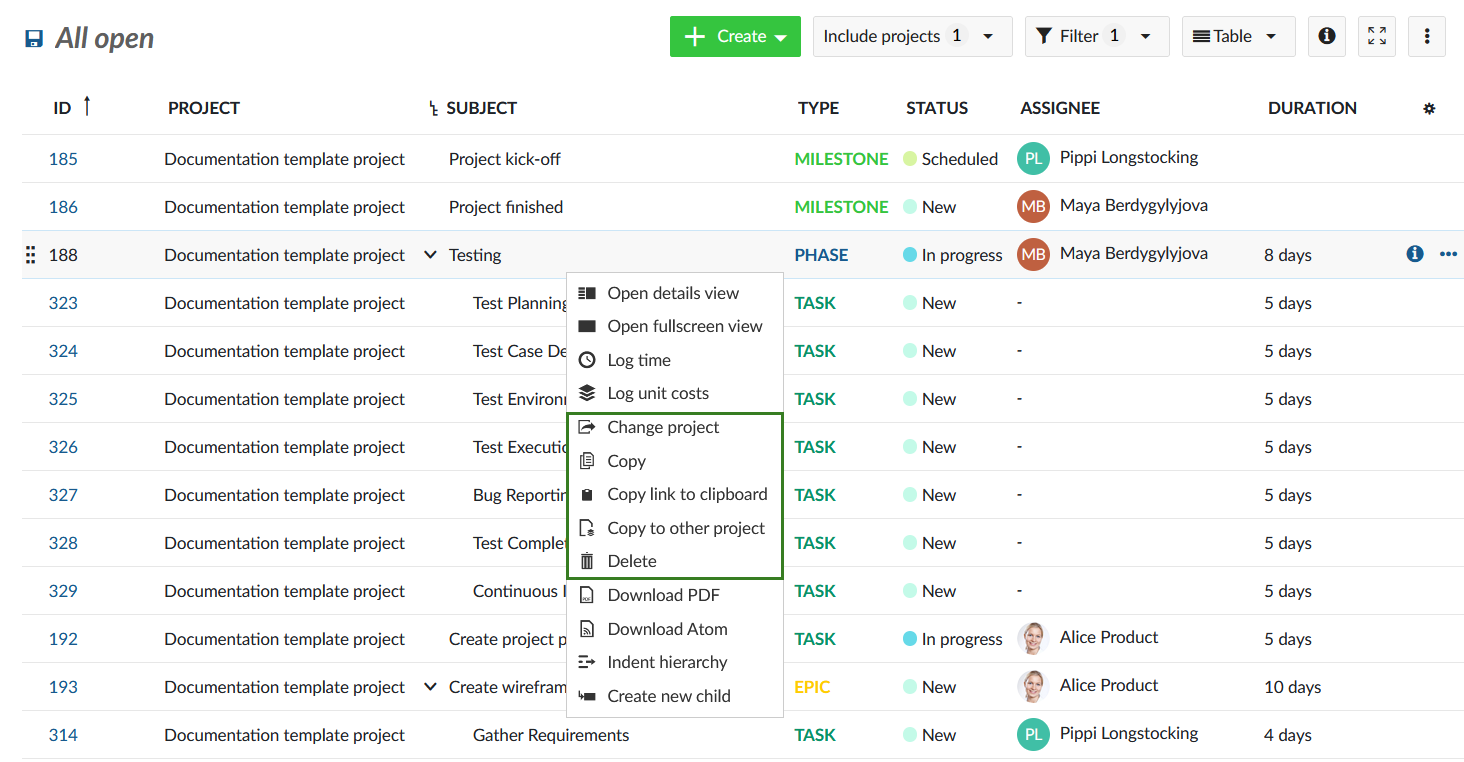Collapse the Testing phase hierarchy
Image resolution: width=1464 pixels, height=762 pixels.
(x=430, y=255)
